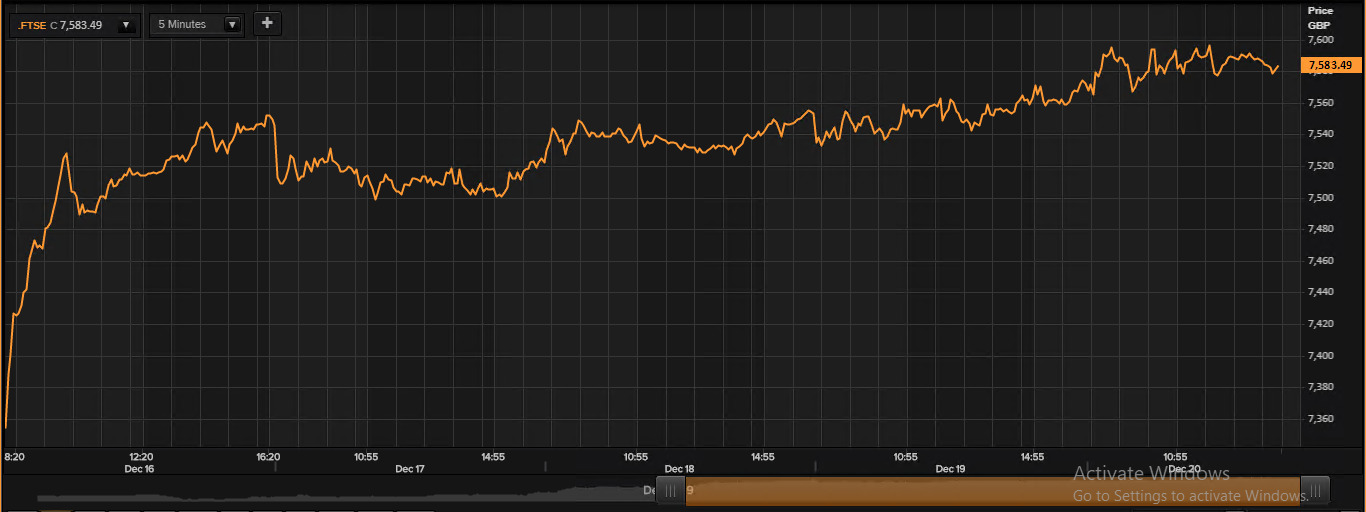The image size is (1366, 512).
Task: Grab the right handle of the range slider
Action: click(1317, 489)
